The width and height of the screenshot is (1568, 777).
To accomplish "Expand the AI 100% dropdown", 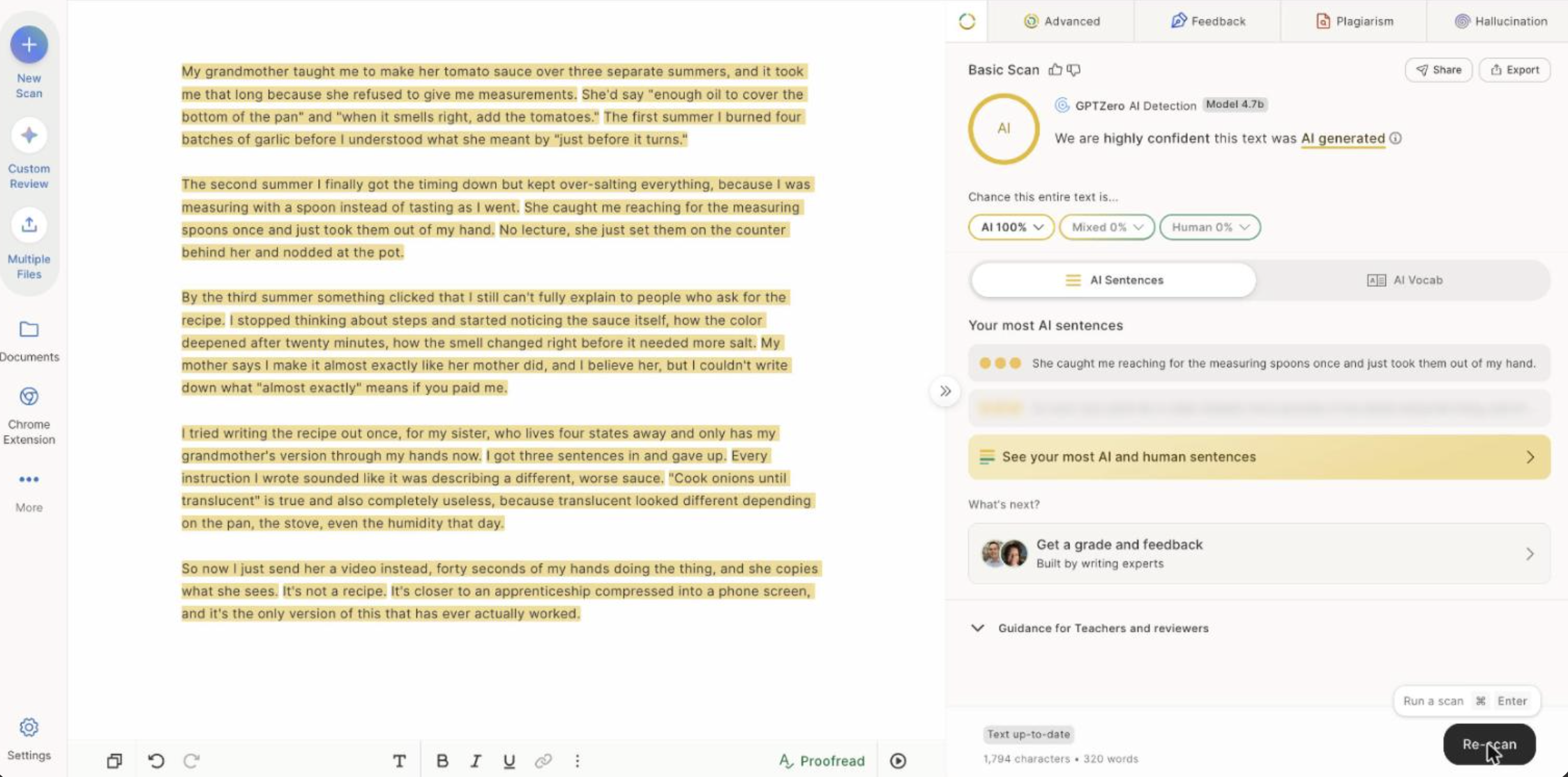I will pyautogui.click(x=1011, y=227).
